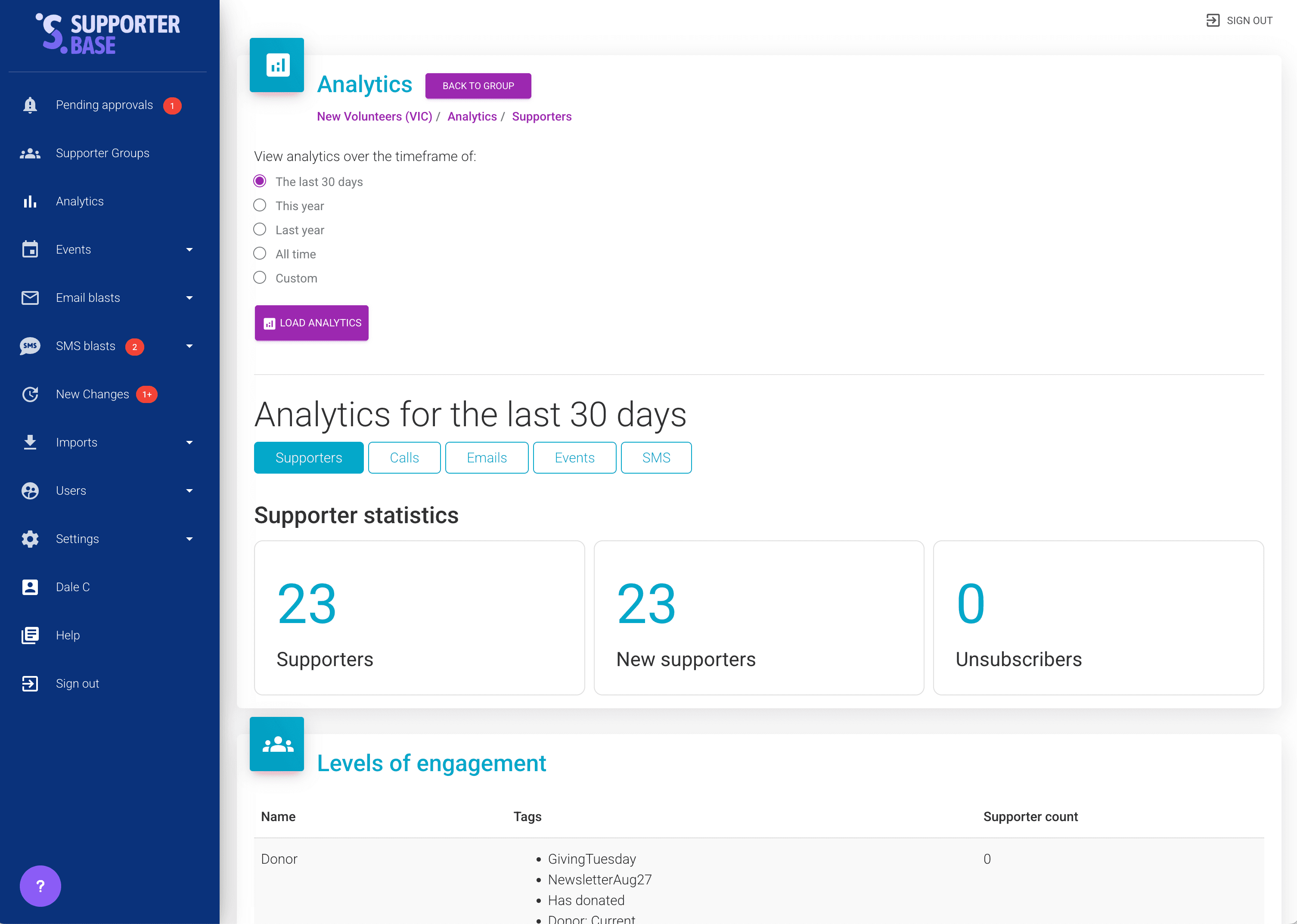
Task: Click the Imports download icon
Action: pyautogui.click(x=30, y=442)
